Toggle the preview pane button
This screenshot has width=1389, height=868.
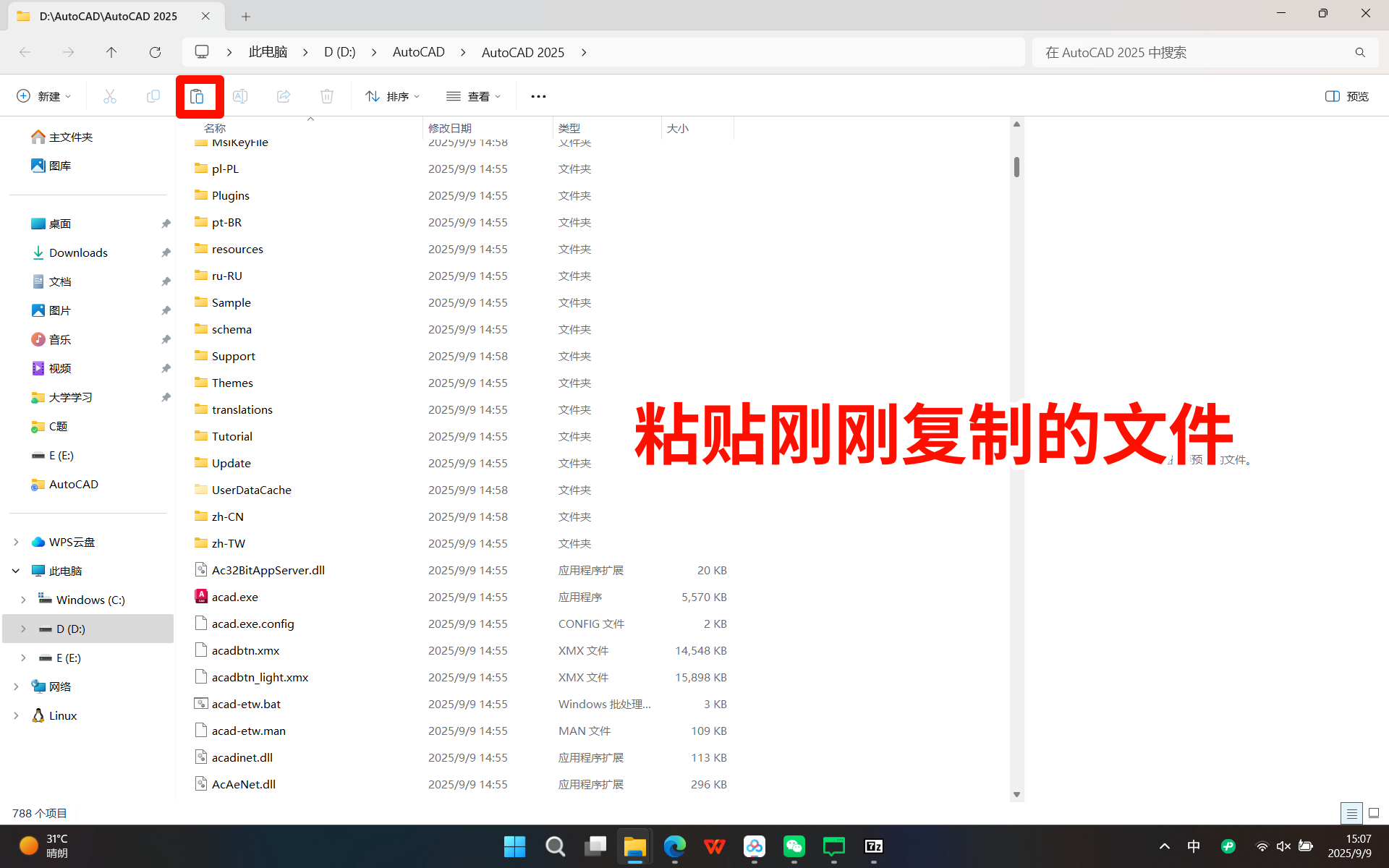1346,96
